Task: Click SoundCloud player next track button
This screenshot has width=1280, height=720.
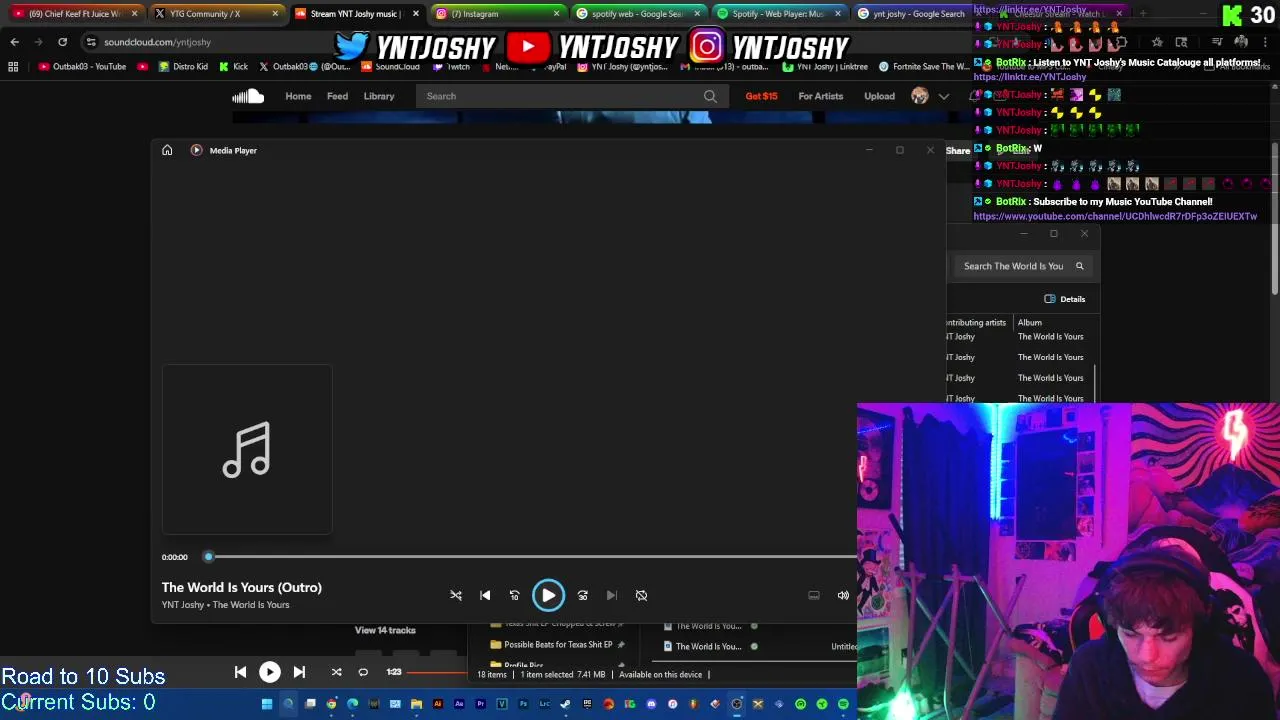Action: click(x=299, y=672)
